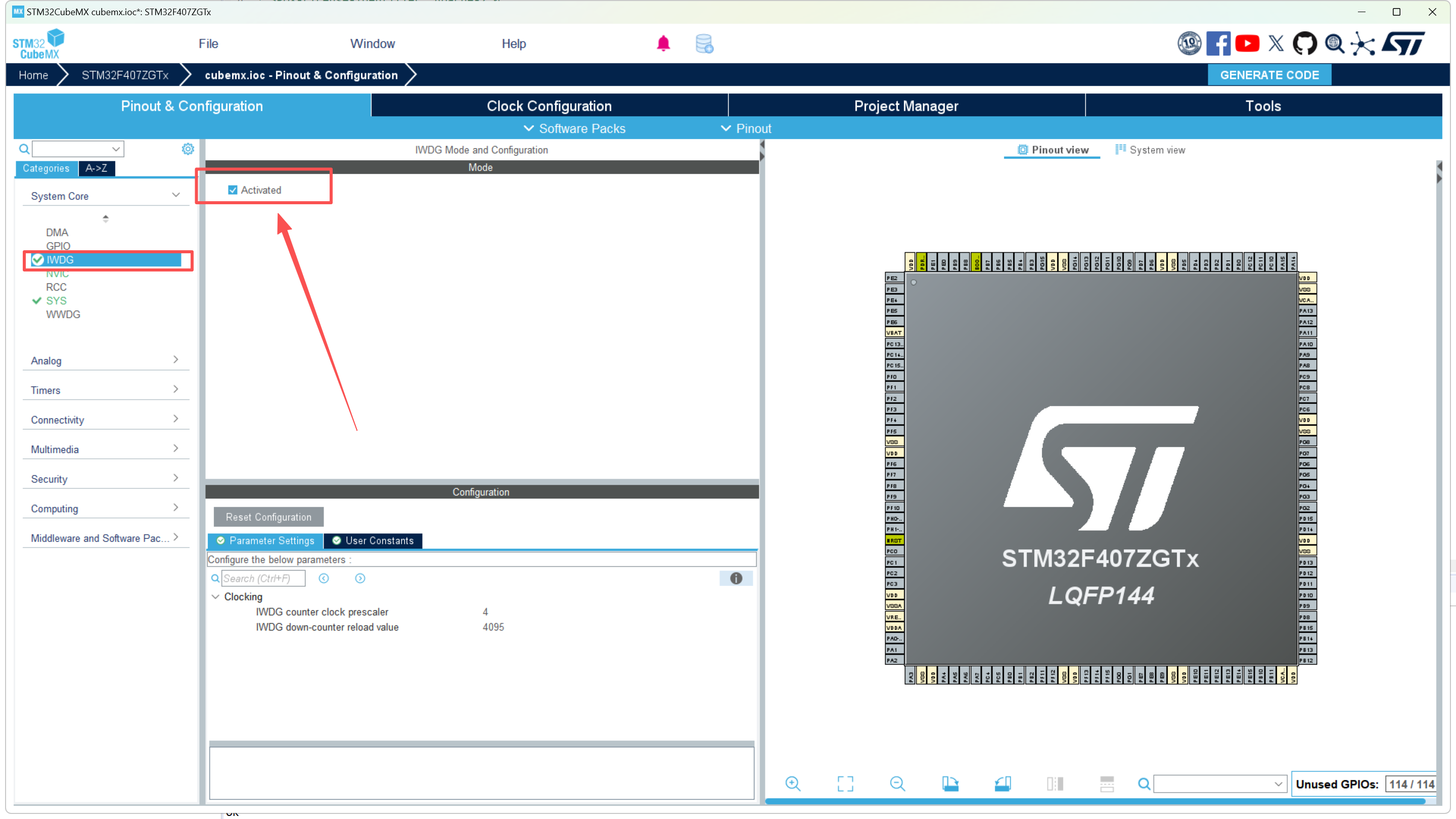Image resolution: width=1456 pixels, height=819 pixels.
Task: Click the split vertical view icon
Action: (x=1055, y=784)
